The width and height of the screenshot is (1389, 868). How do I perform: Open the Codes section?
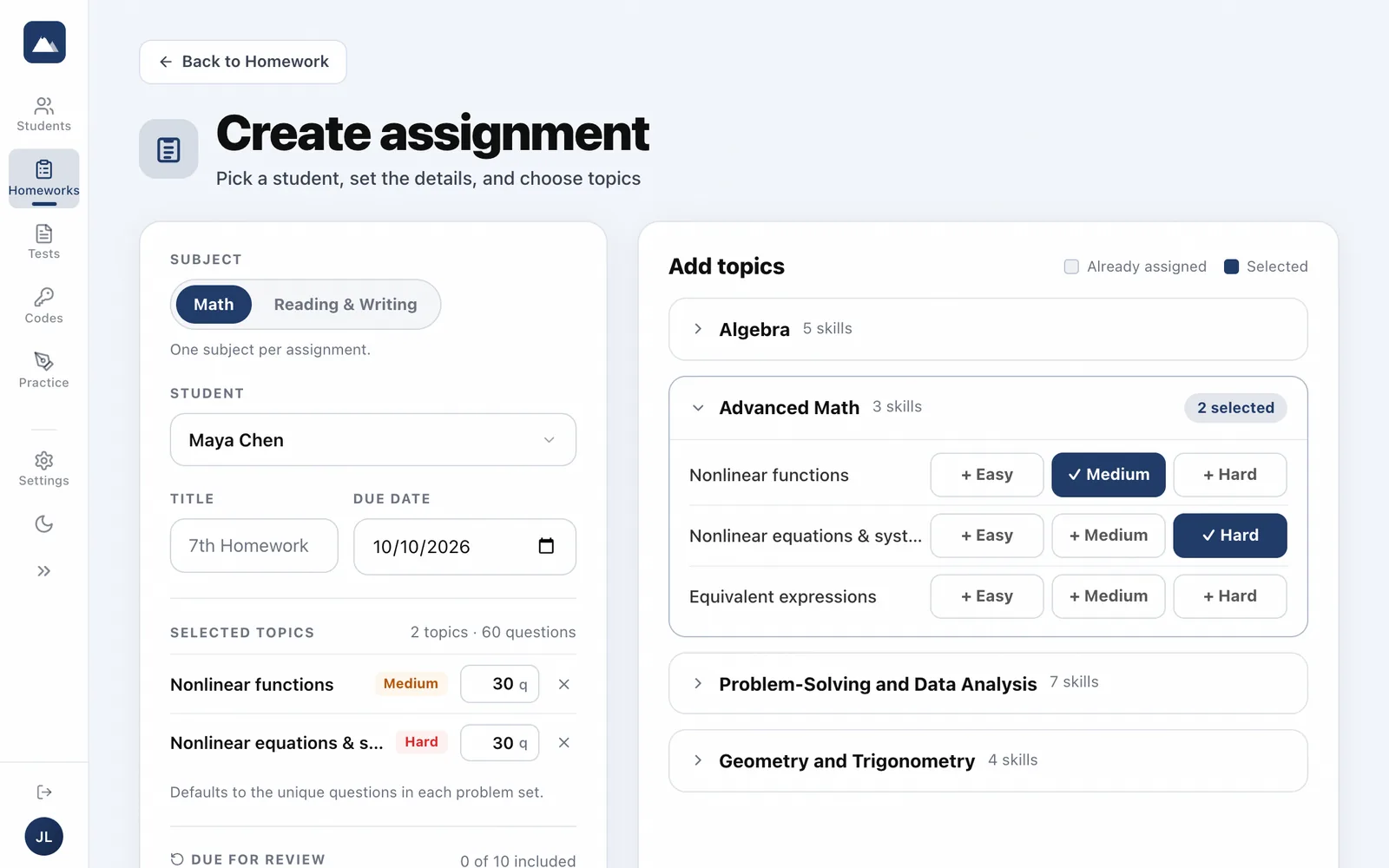point(43,306)
